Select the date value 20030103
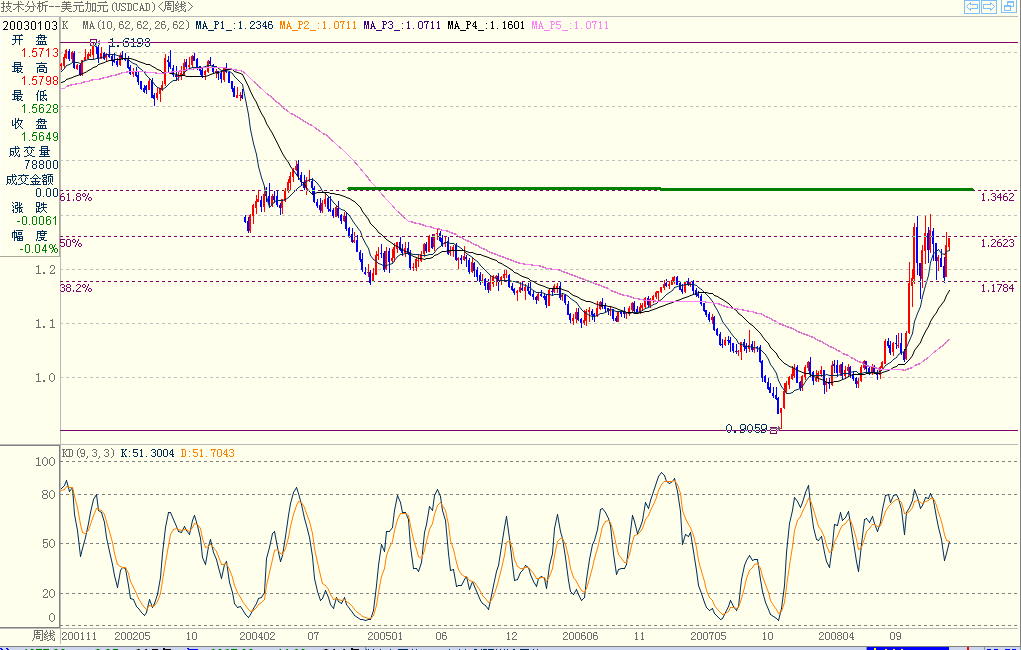 (x=29, y=25)
